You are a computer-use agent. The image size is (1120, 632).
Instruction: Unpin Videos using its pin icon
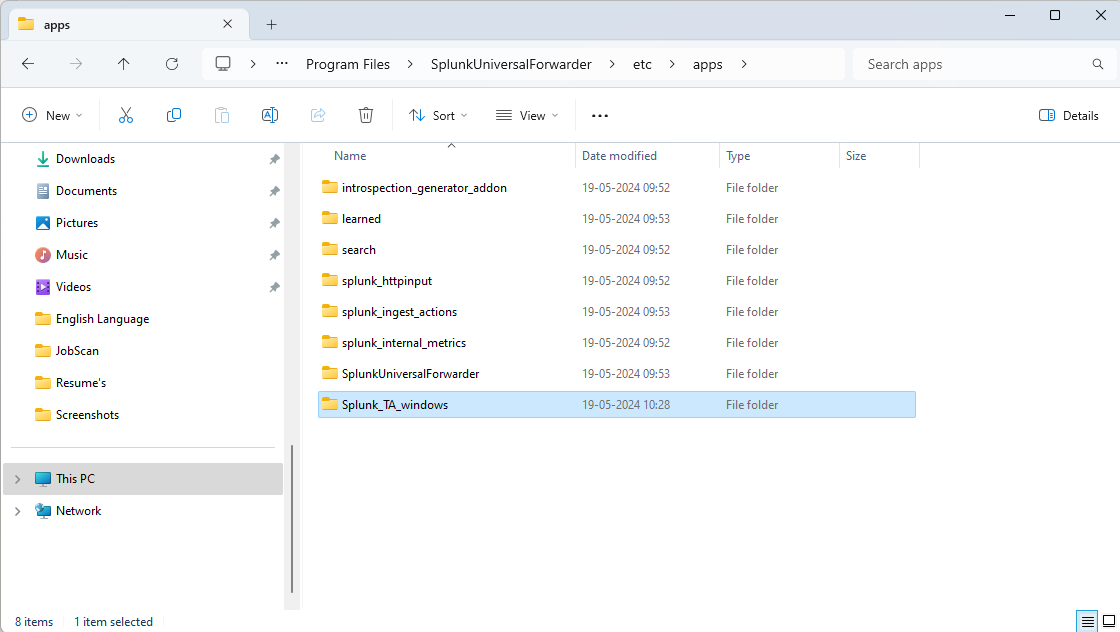pos(274,287)
